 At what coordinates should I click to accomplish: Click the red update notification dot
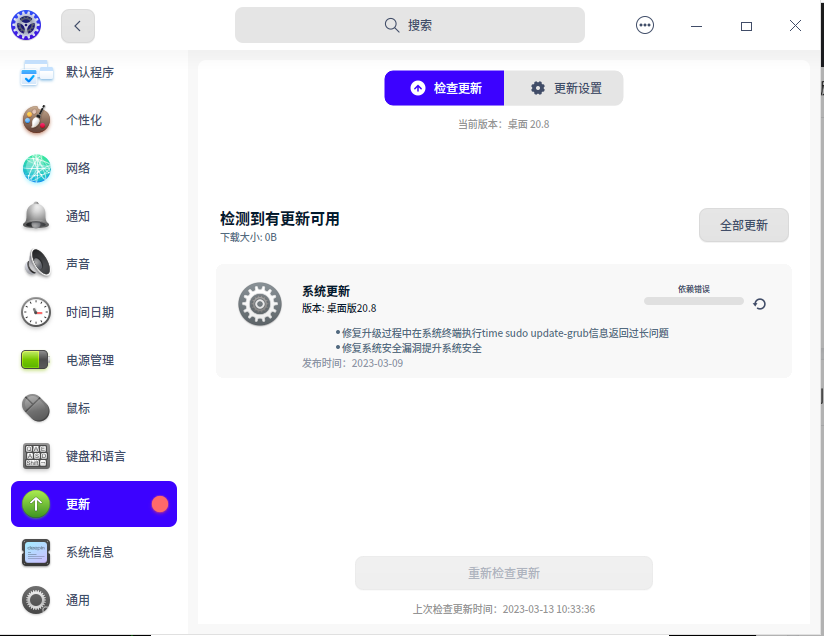[x=160, y=504]
